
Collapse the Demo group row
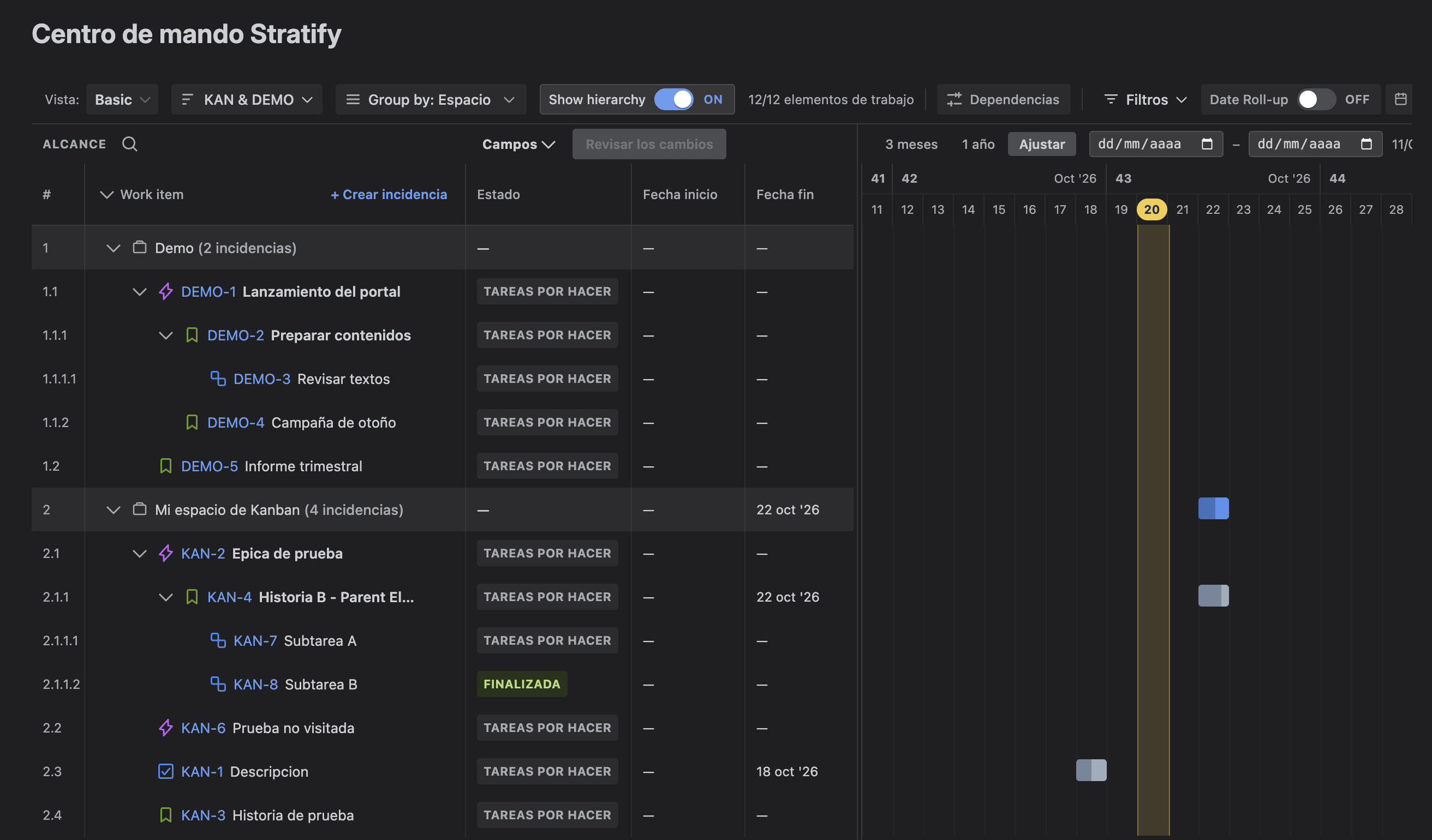point(114,248)
